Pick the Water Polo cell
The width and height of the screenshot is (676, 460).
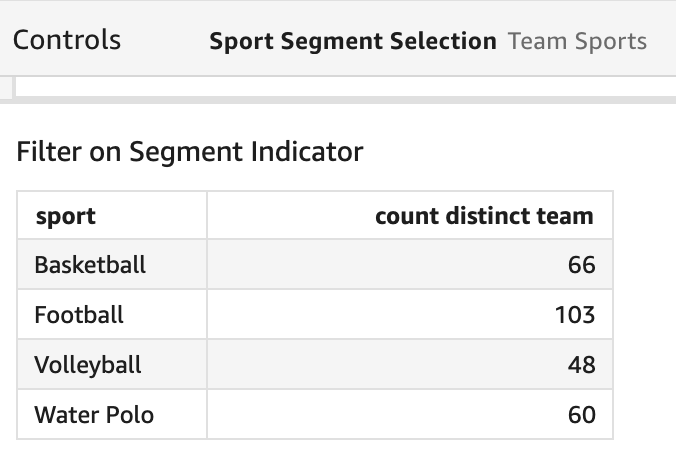click(94, 414)
